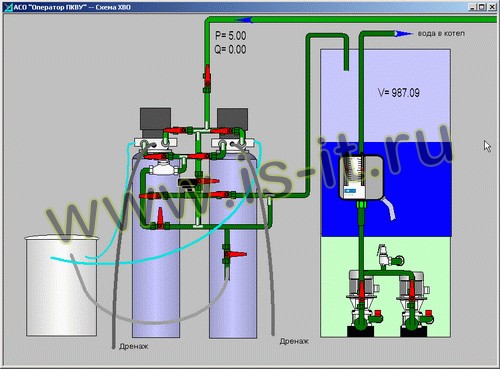This screenshot has height=369, width=500.
Task: Click the water meter between the filter tanks
Action: click(163, 167)
